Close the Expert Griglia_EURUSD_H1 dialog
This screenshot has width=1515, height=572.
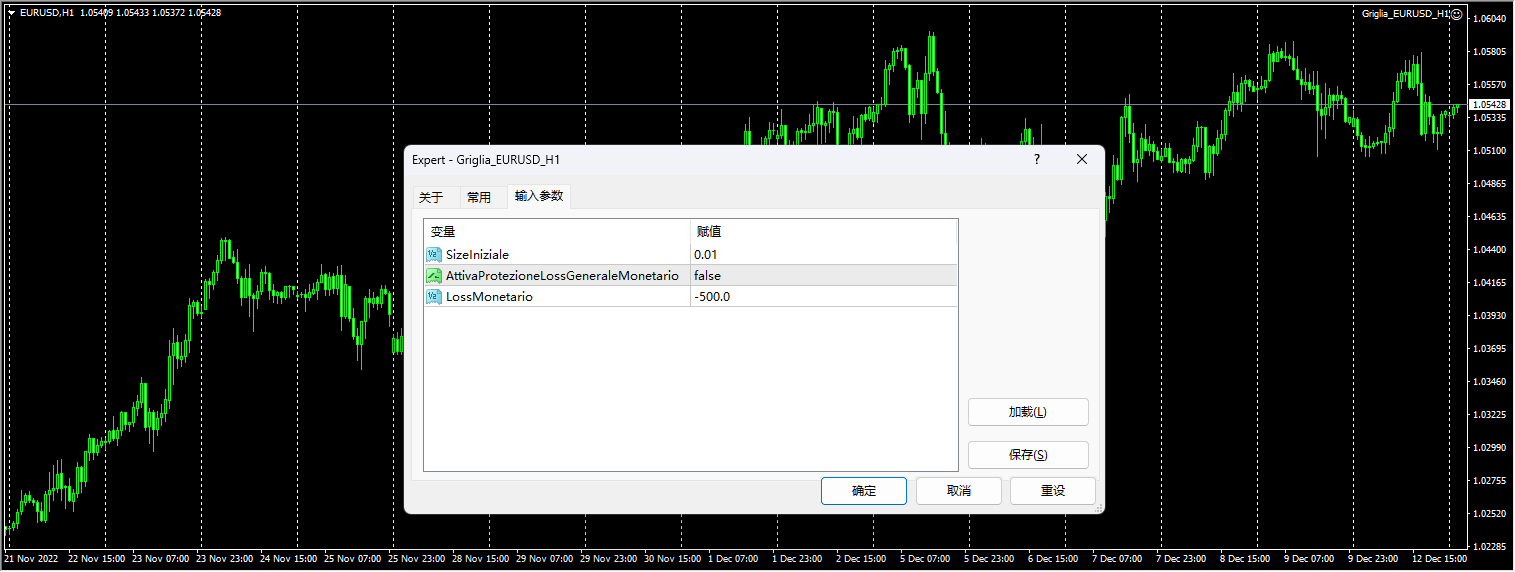(1081, 160)
